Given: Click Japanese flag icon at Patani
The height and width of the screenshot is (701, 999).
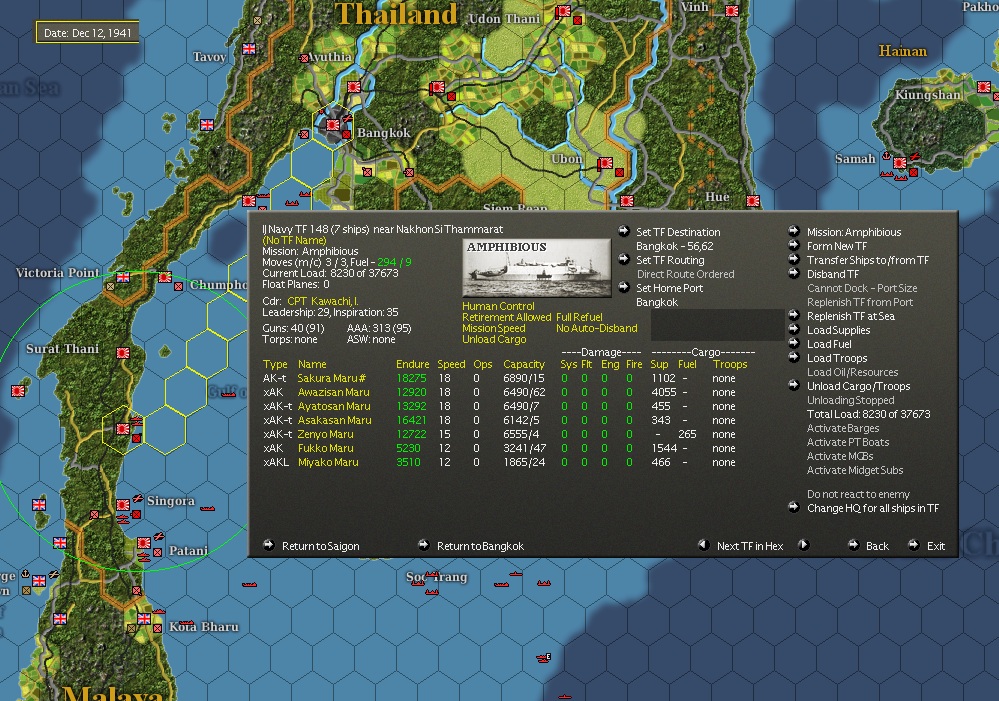Looking at the screenshot, I should tap(144, 543).
